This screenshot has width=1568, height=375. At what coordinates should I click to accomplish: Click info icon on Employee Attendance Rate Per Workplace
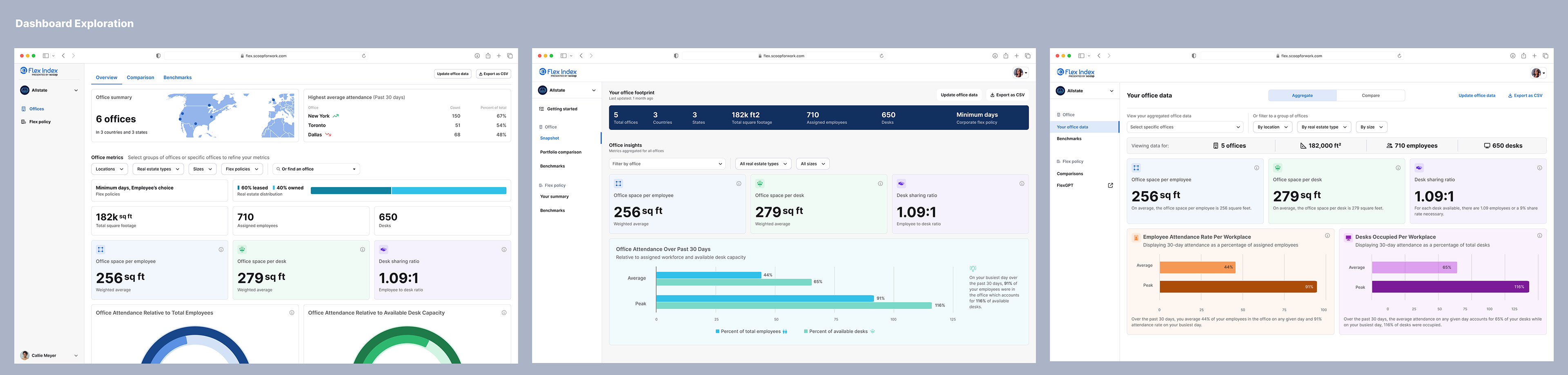pyautogui.click(x=1327, y=236)
